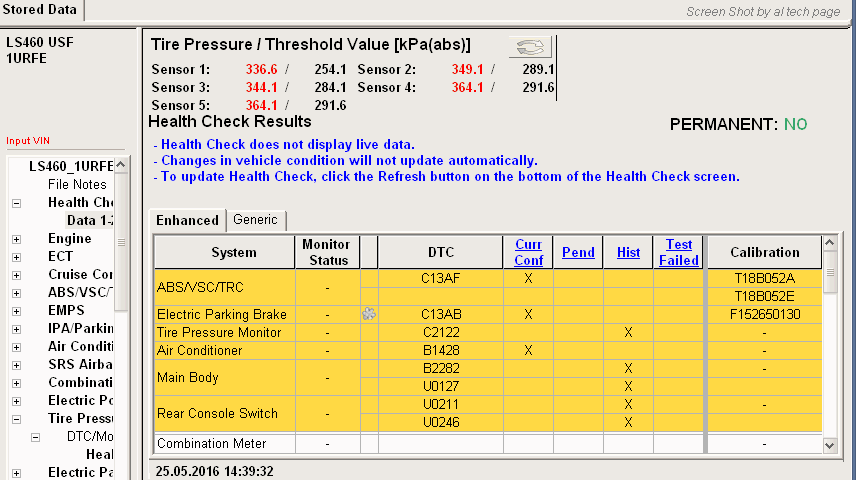Click the Curr Conf column link
Screen dimensions: 856x480
[x=528, y=252]
